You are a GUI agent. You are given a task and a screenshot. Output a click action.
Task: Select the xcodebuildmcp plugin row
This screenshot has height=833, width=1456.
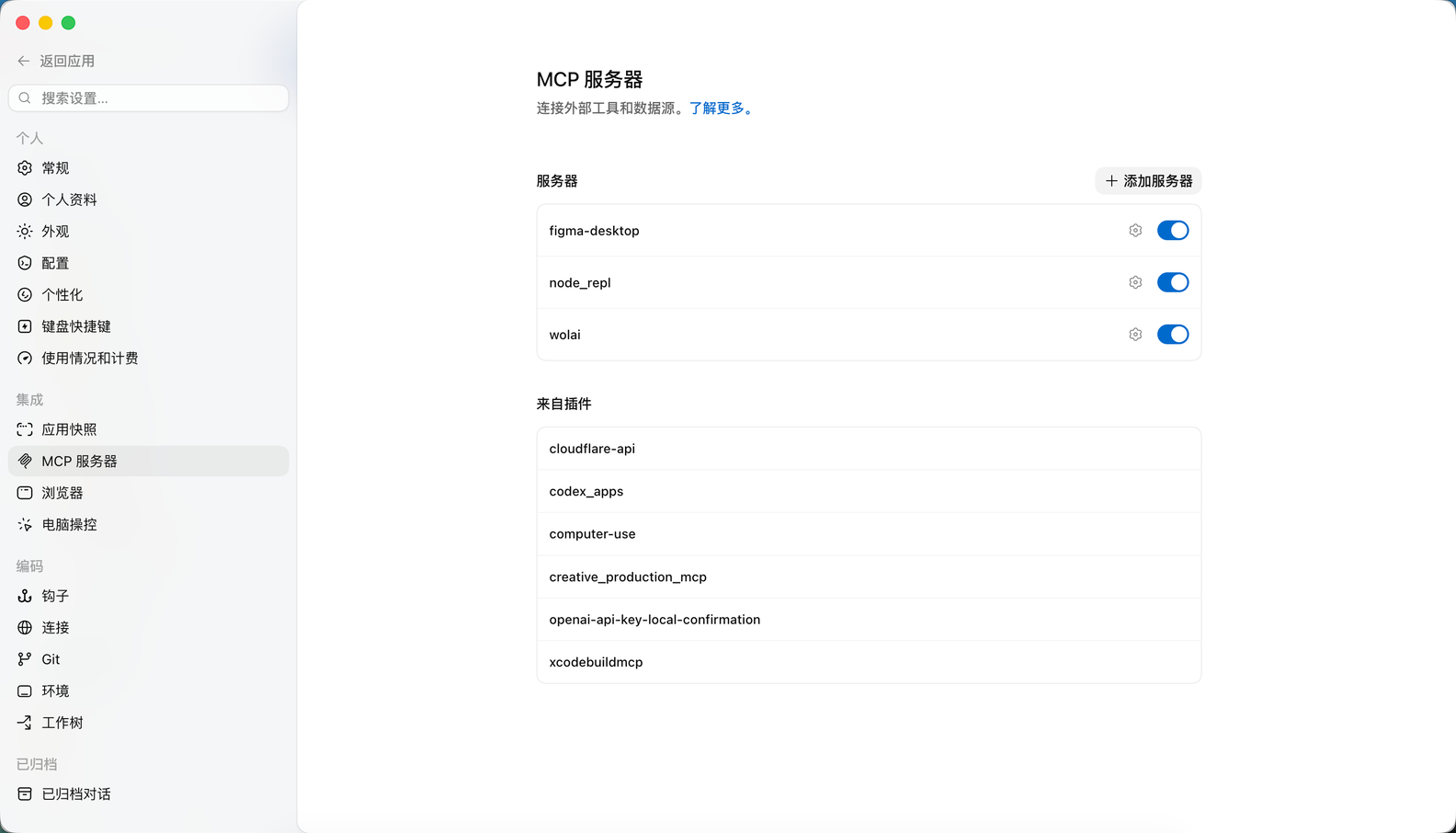point(869,662)
